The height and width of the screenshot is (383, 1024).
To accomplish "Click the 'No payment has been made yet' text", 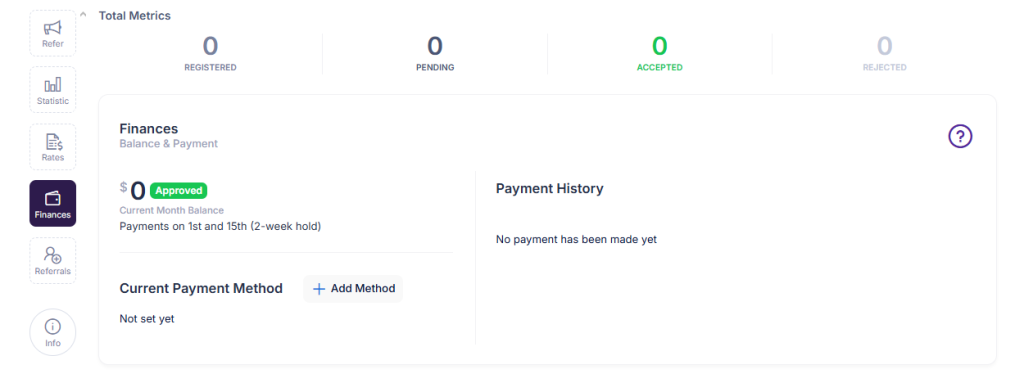I will tap(576, 239).
